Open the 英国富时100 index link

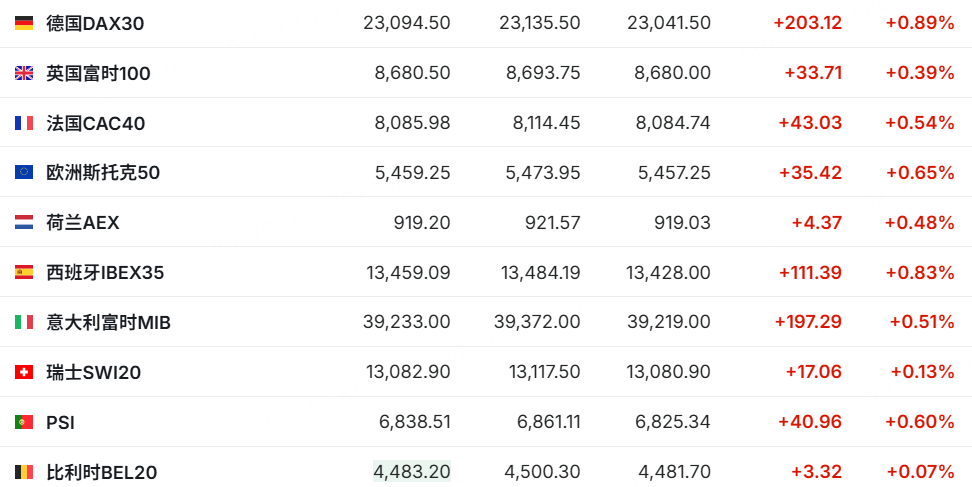(98, 73)
